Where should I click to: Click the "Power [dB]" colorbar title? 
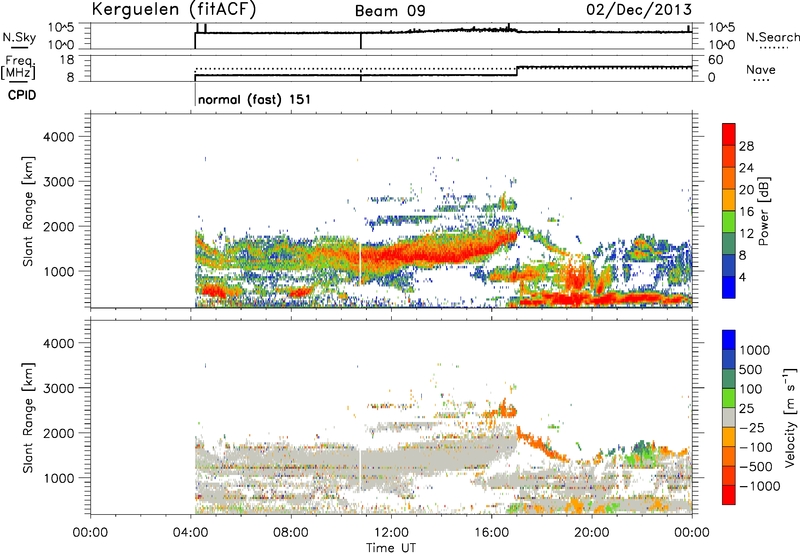pos(764,211)
